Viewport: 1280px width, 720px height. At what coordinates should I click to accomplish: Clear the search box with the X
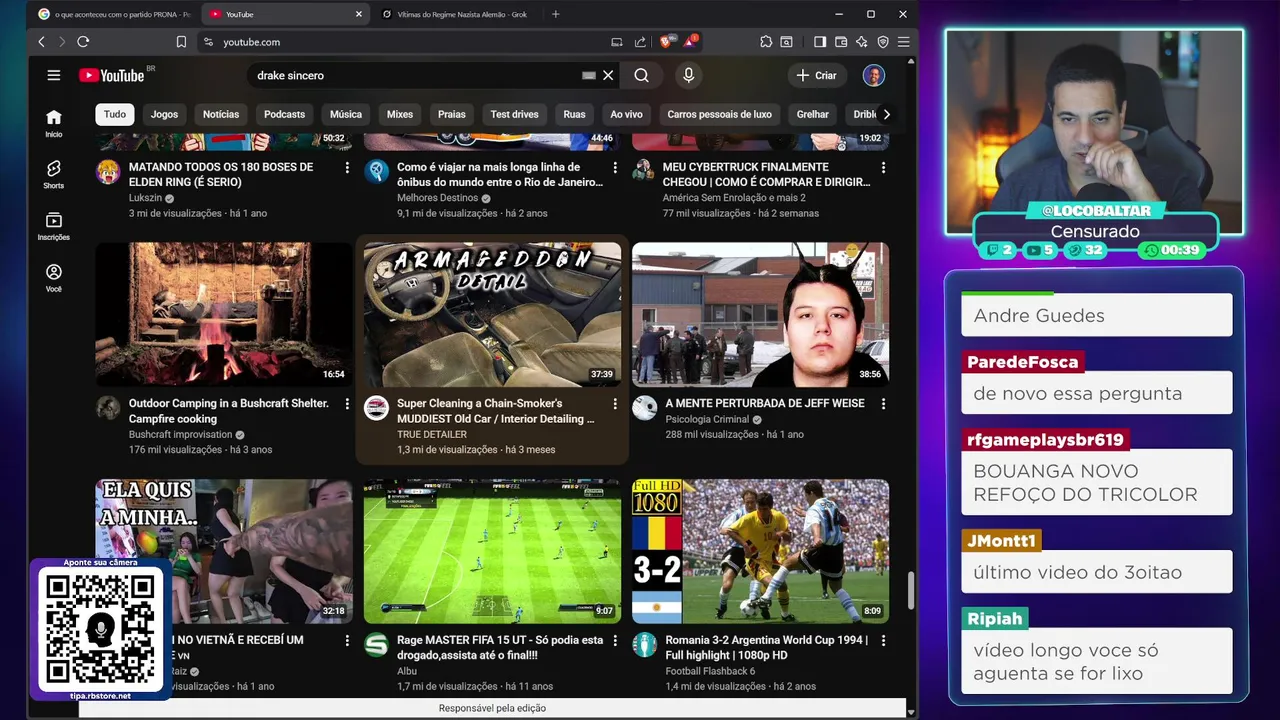(x=608, y=75)
